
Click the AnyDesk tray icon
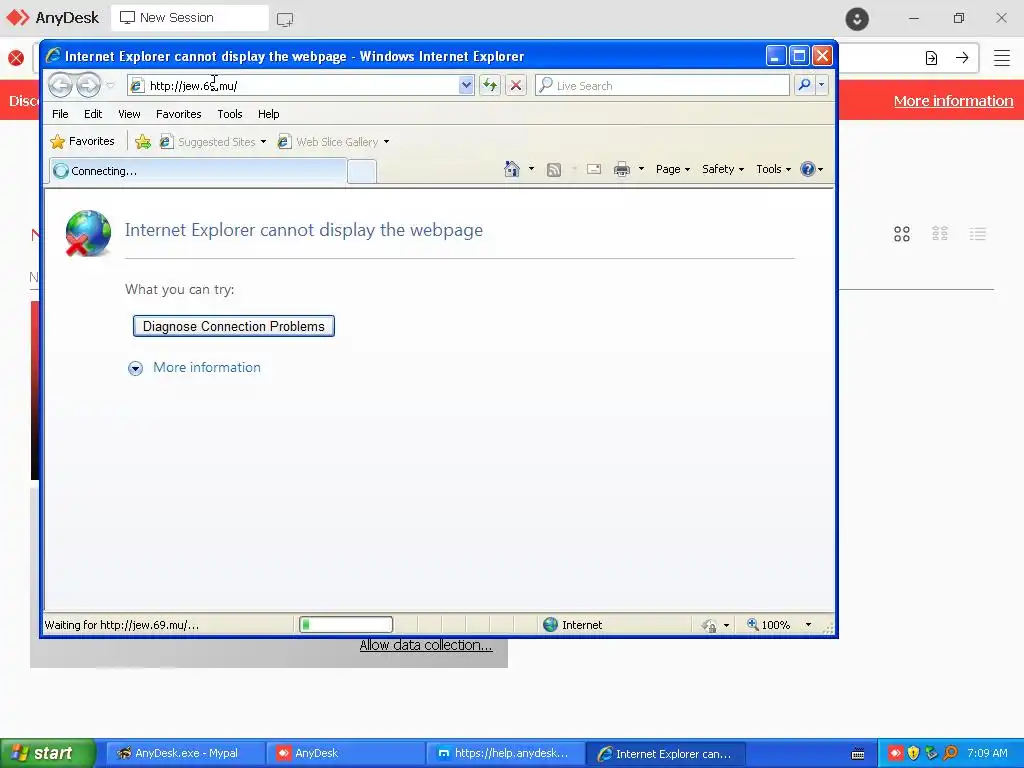click(895, 753)
